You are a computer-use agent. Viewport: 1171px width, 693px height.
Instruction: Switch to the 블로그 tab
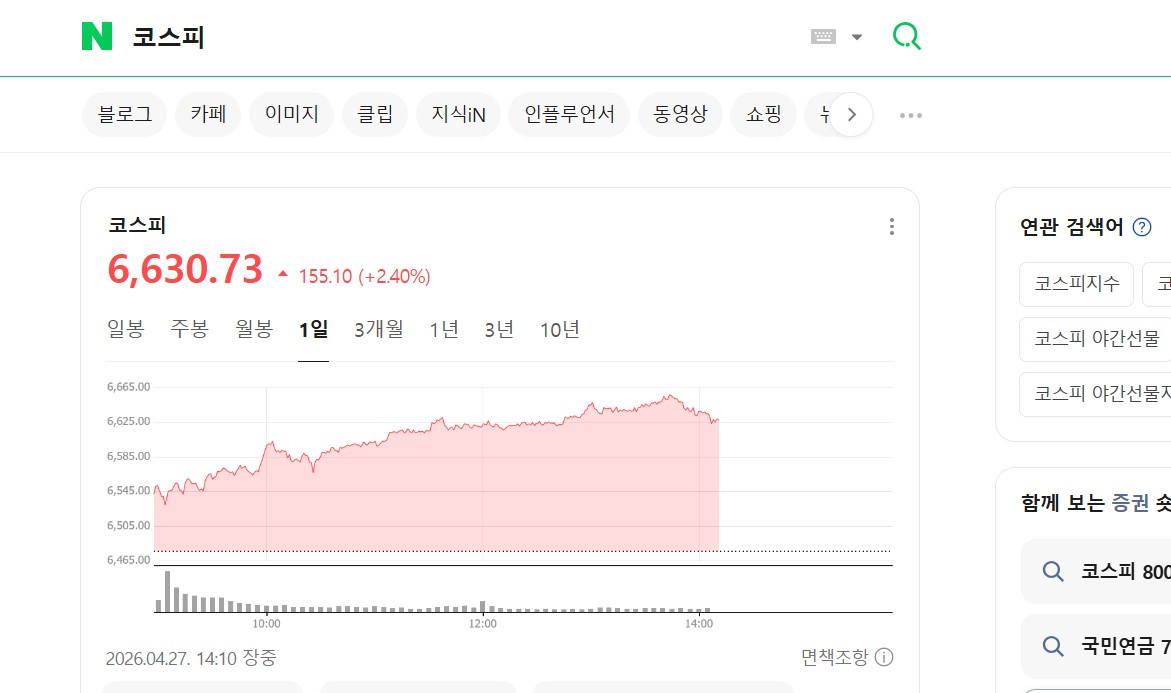tap(125, 115)
